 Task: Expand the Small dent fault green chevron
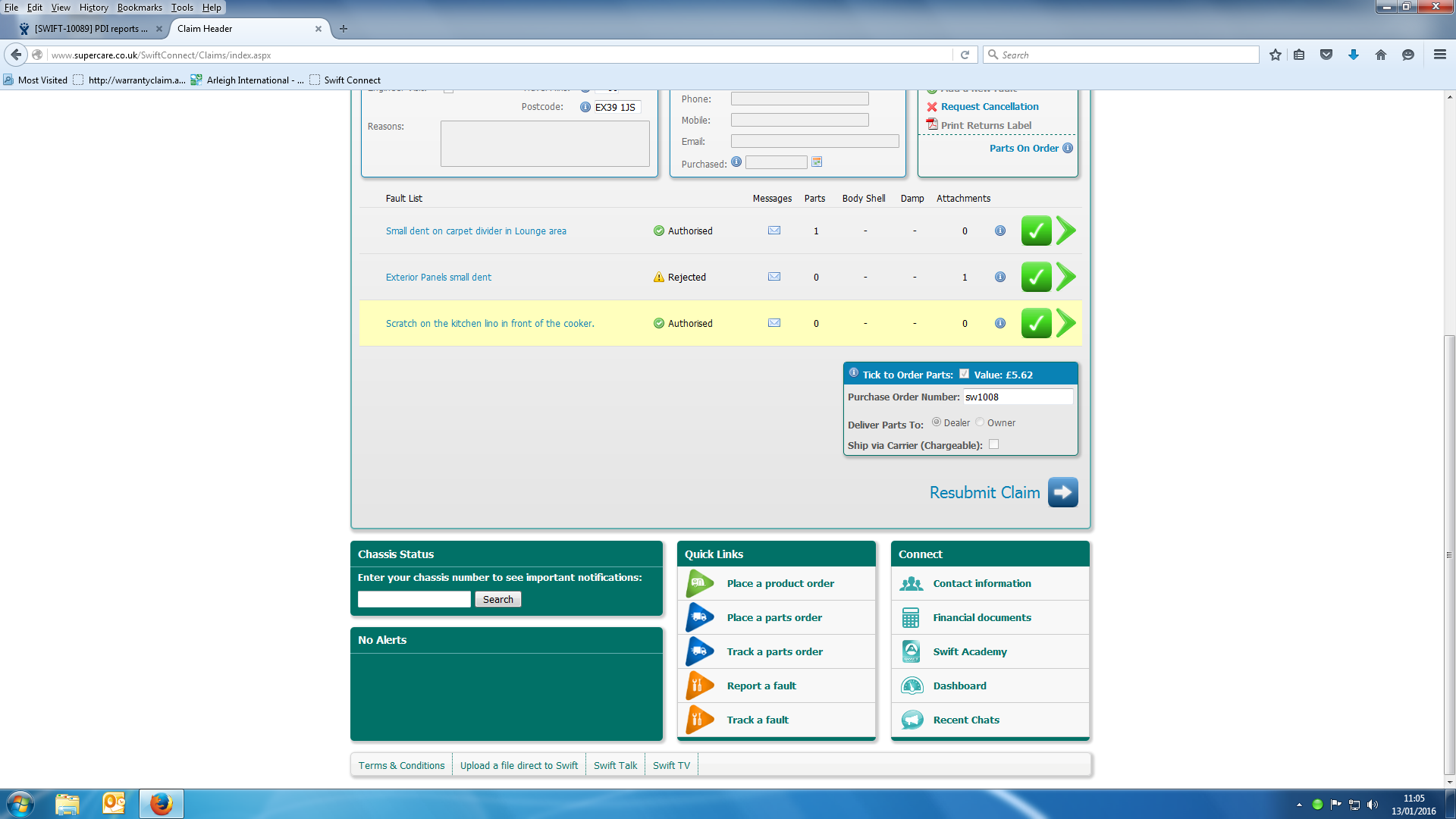[x=1065, y=231]
